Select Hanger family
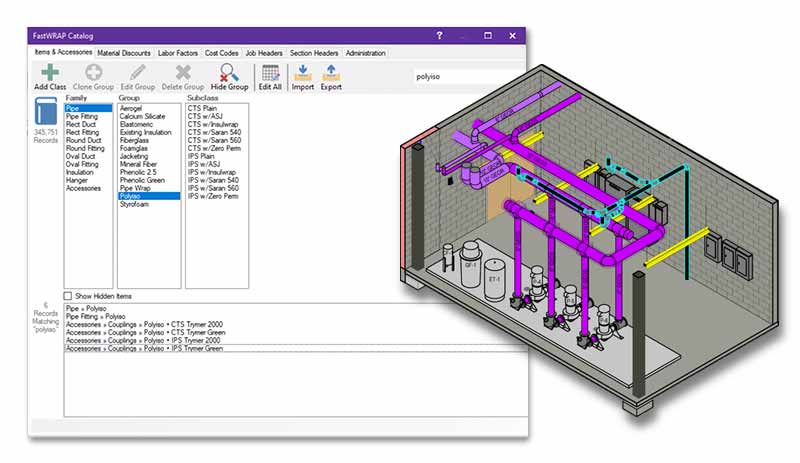The image size is (800, 463). click(88, 180)
